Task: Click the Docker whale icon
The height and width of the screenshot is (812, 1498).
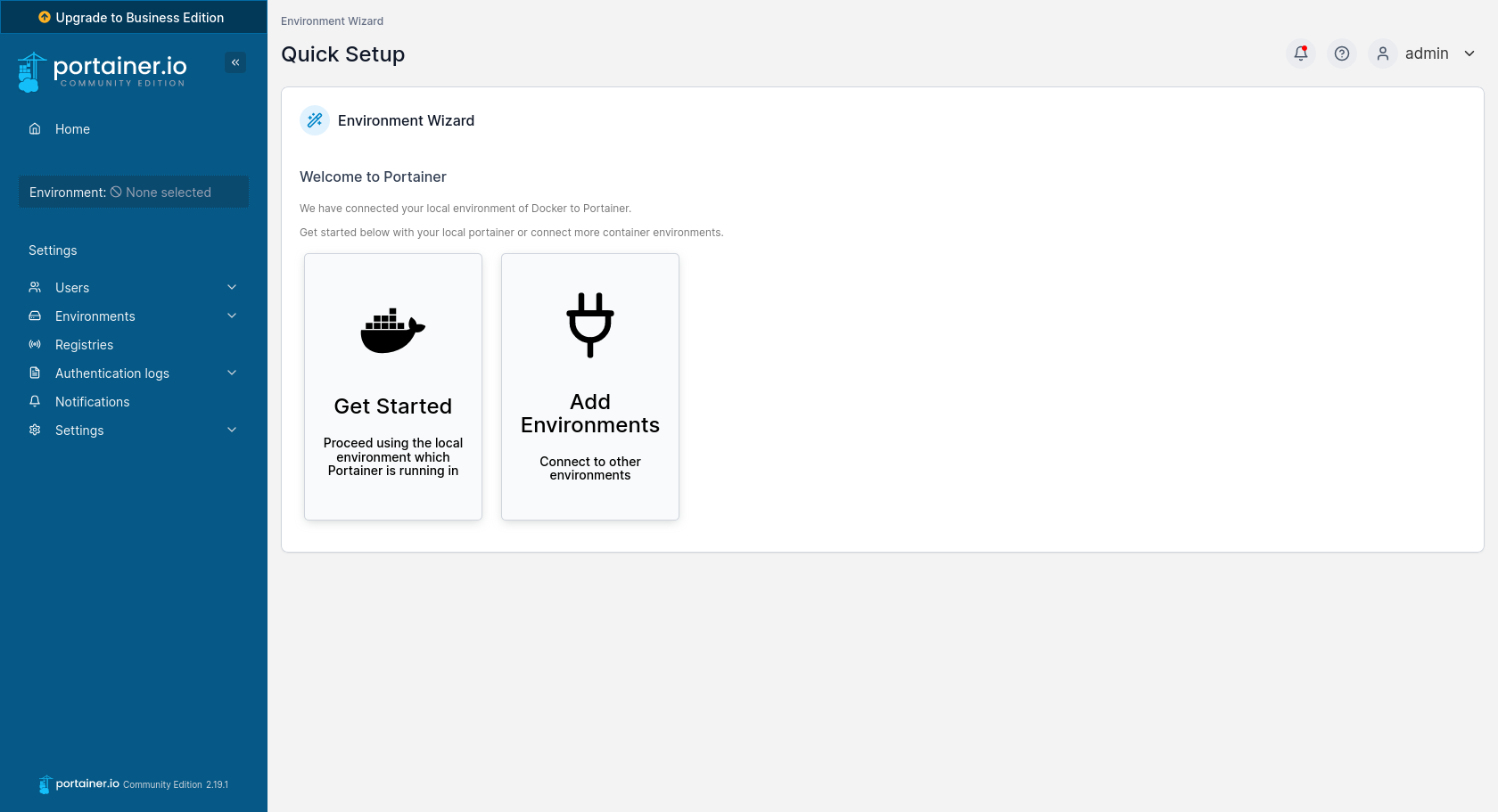Action: click(x=392, y=331)
